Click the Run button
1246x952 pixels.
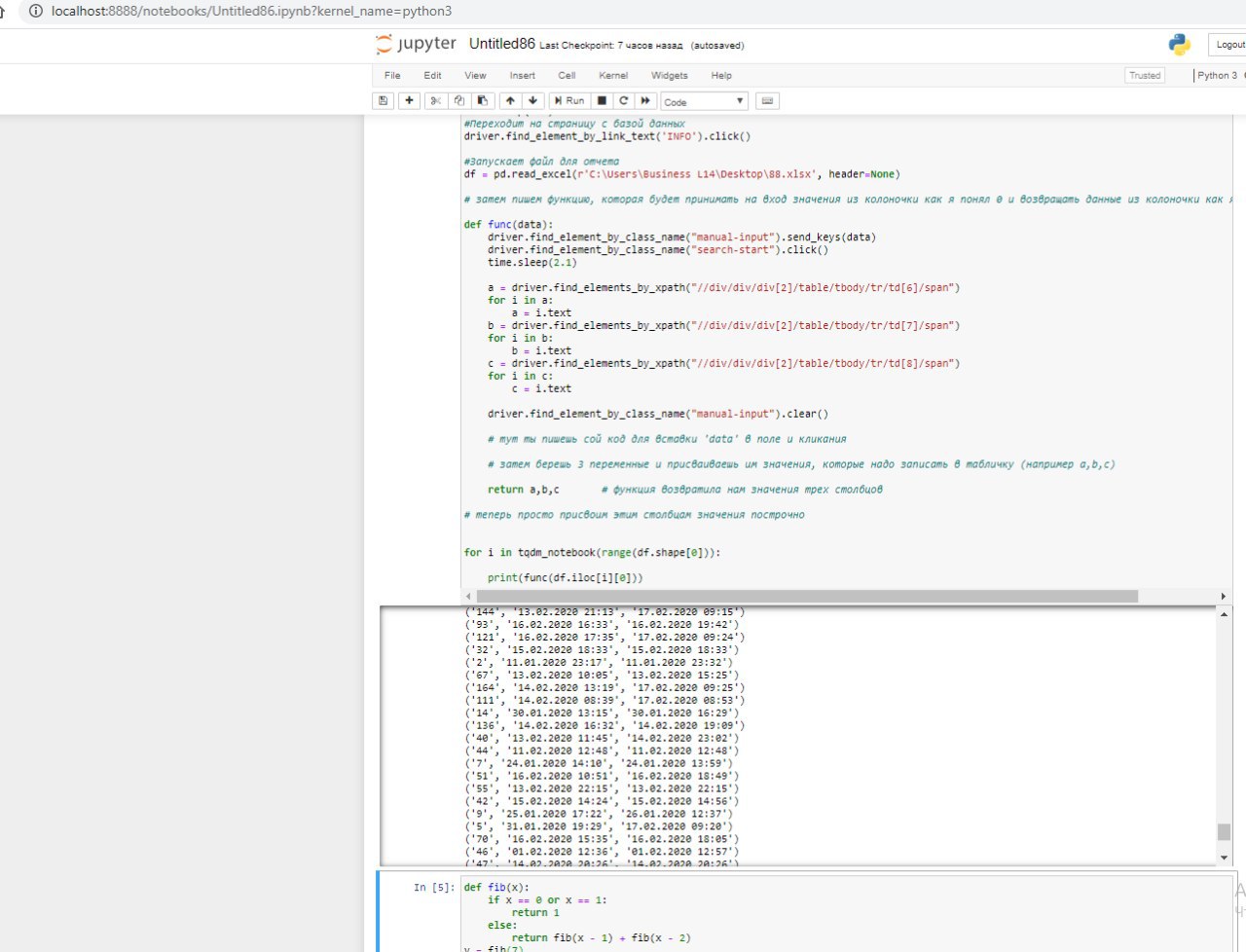click(x=569, y=101)
